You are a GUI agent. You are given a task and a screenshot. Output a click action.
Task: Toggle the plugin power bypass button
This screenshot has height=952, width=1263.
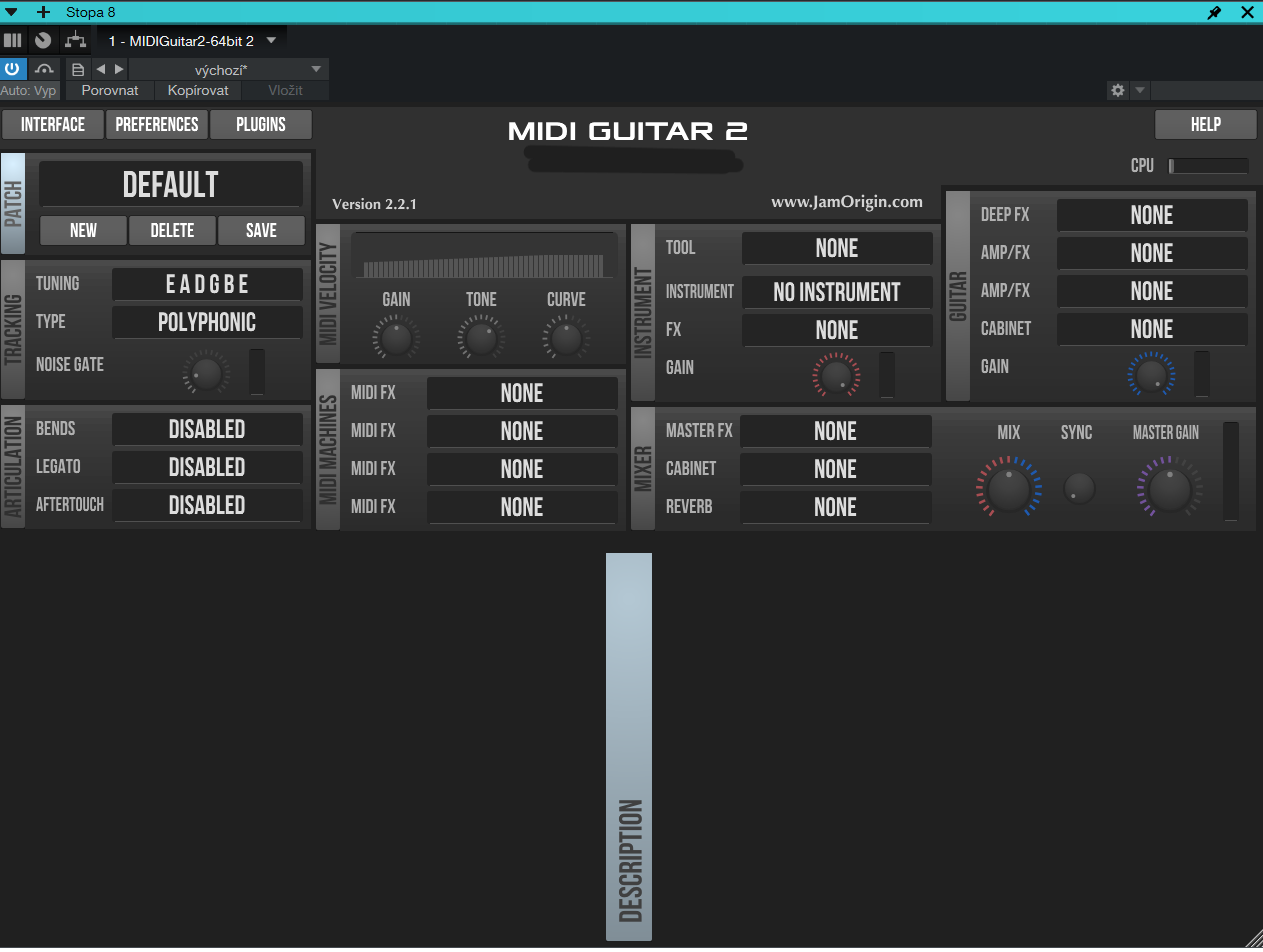point(13,69)
